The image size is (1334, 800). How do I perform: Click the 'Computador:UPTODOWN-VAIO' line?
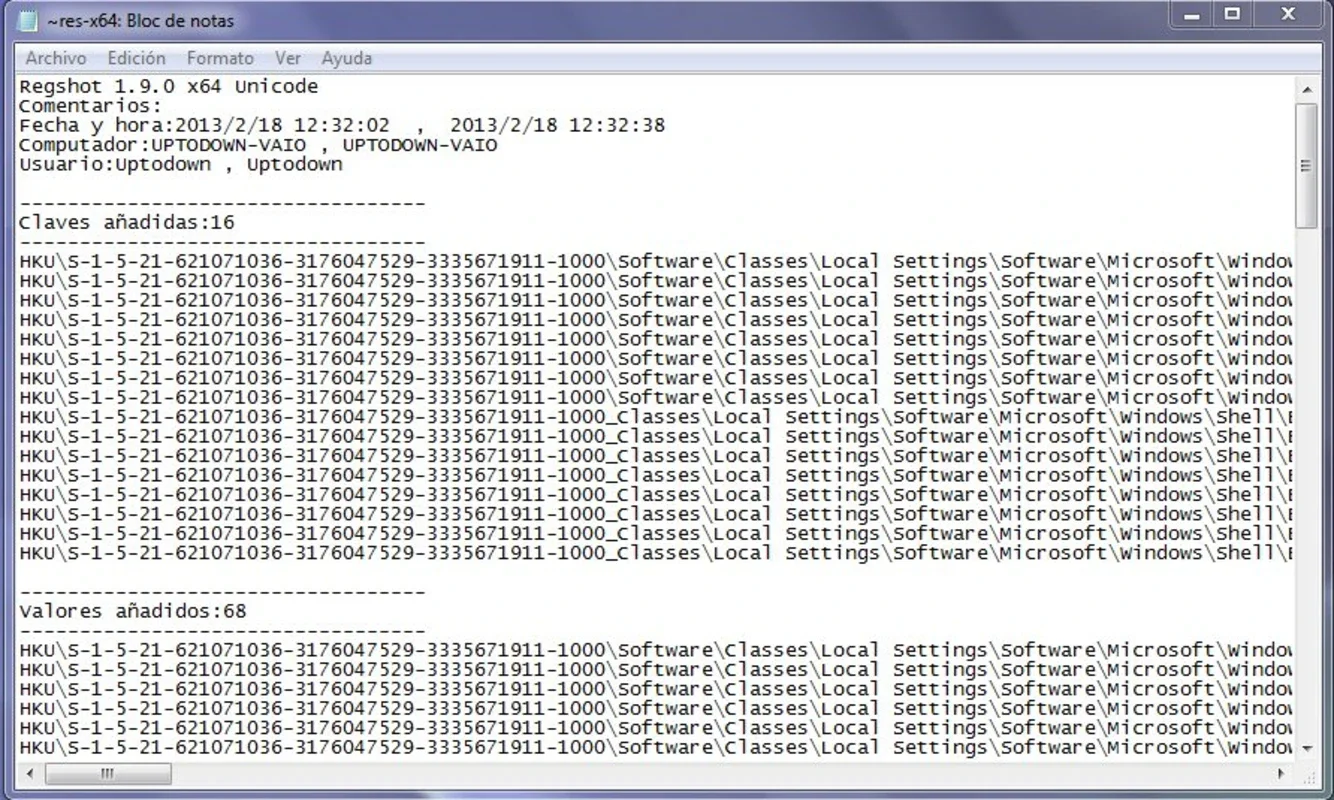click(258, 145)
